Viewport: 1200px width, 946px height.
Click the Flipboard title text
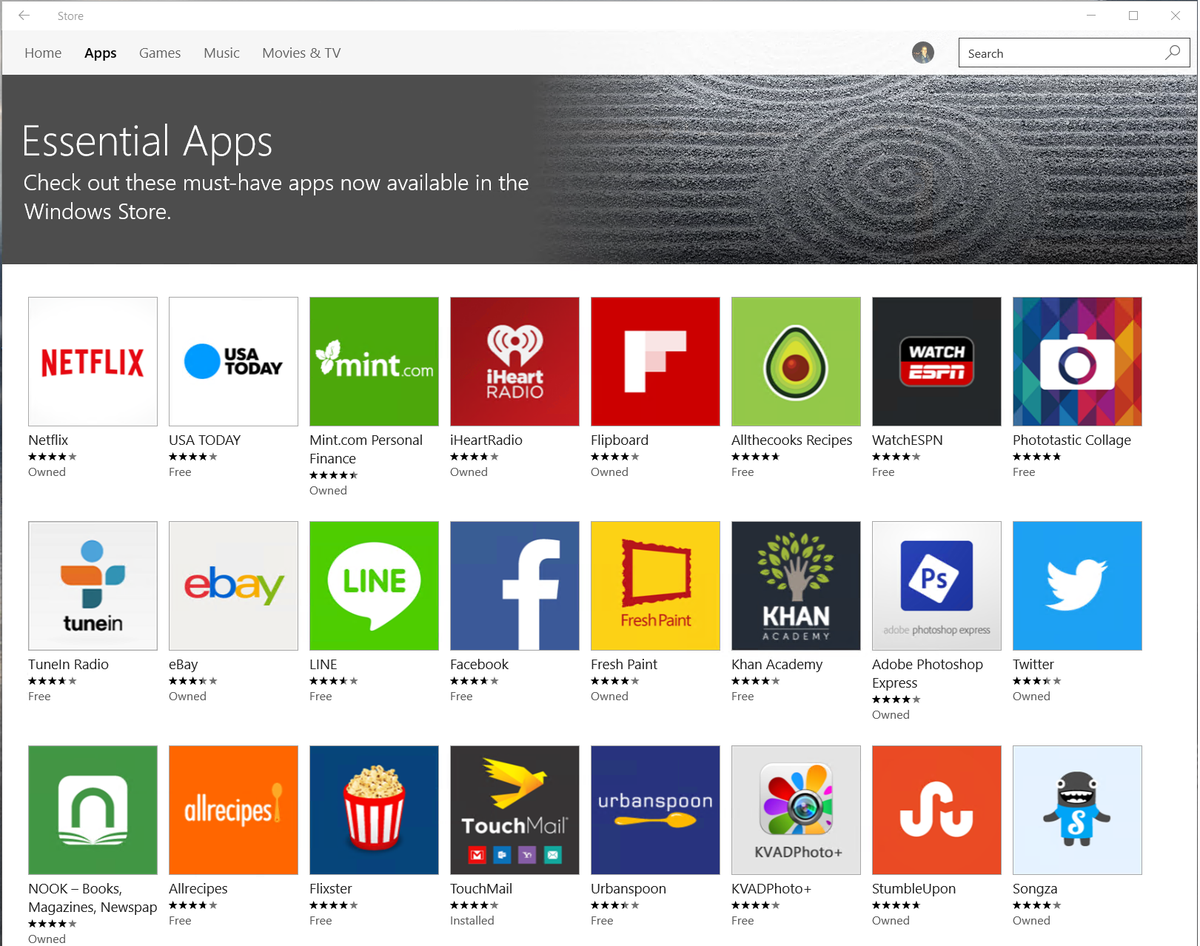pyautogui.click(x=620, y=440)
